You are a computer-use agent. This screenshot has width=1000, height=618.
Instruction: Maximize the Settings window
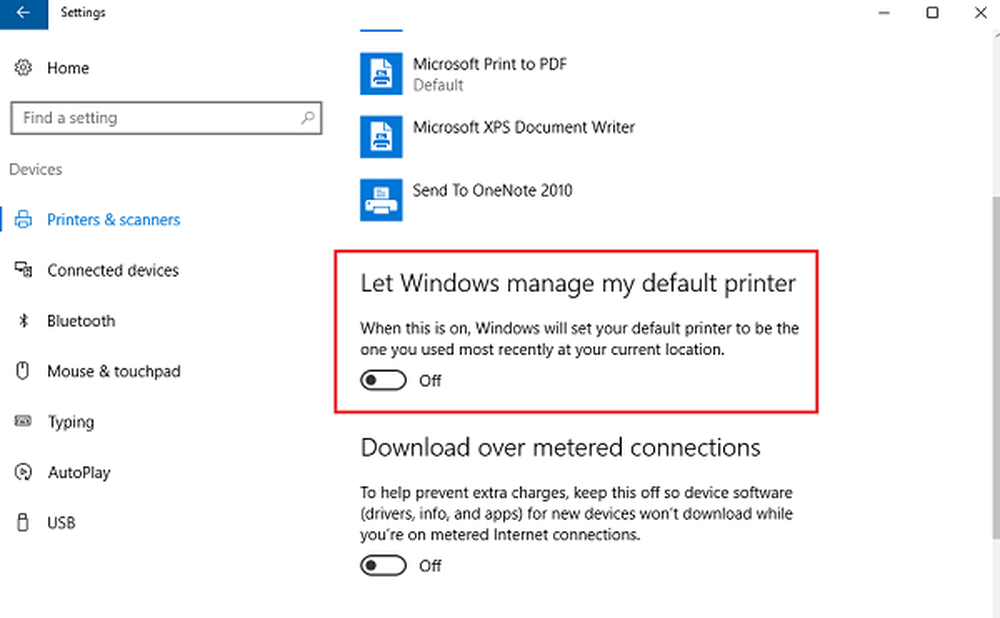(932, 13)
